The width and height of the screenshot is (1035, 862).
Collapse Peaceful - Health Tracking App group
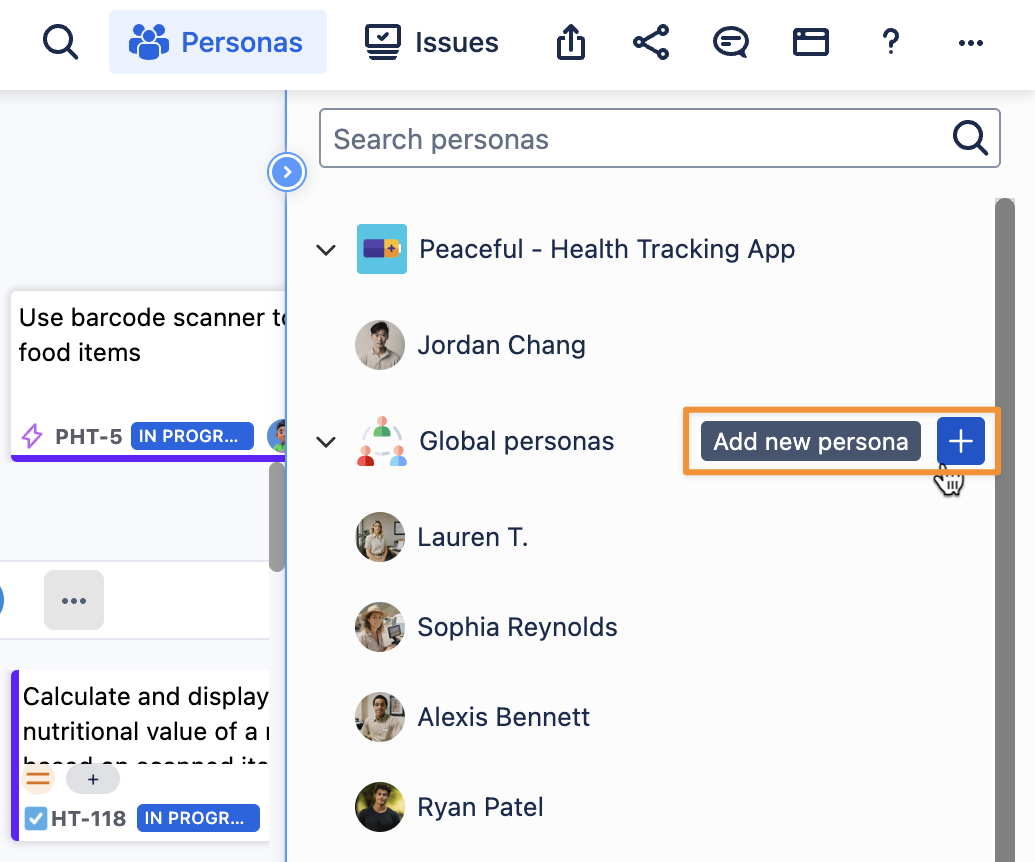pos(326,250)
